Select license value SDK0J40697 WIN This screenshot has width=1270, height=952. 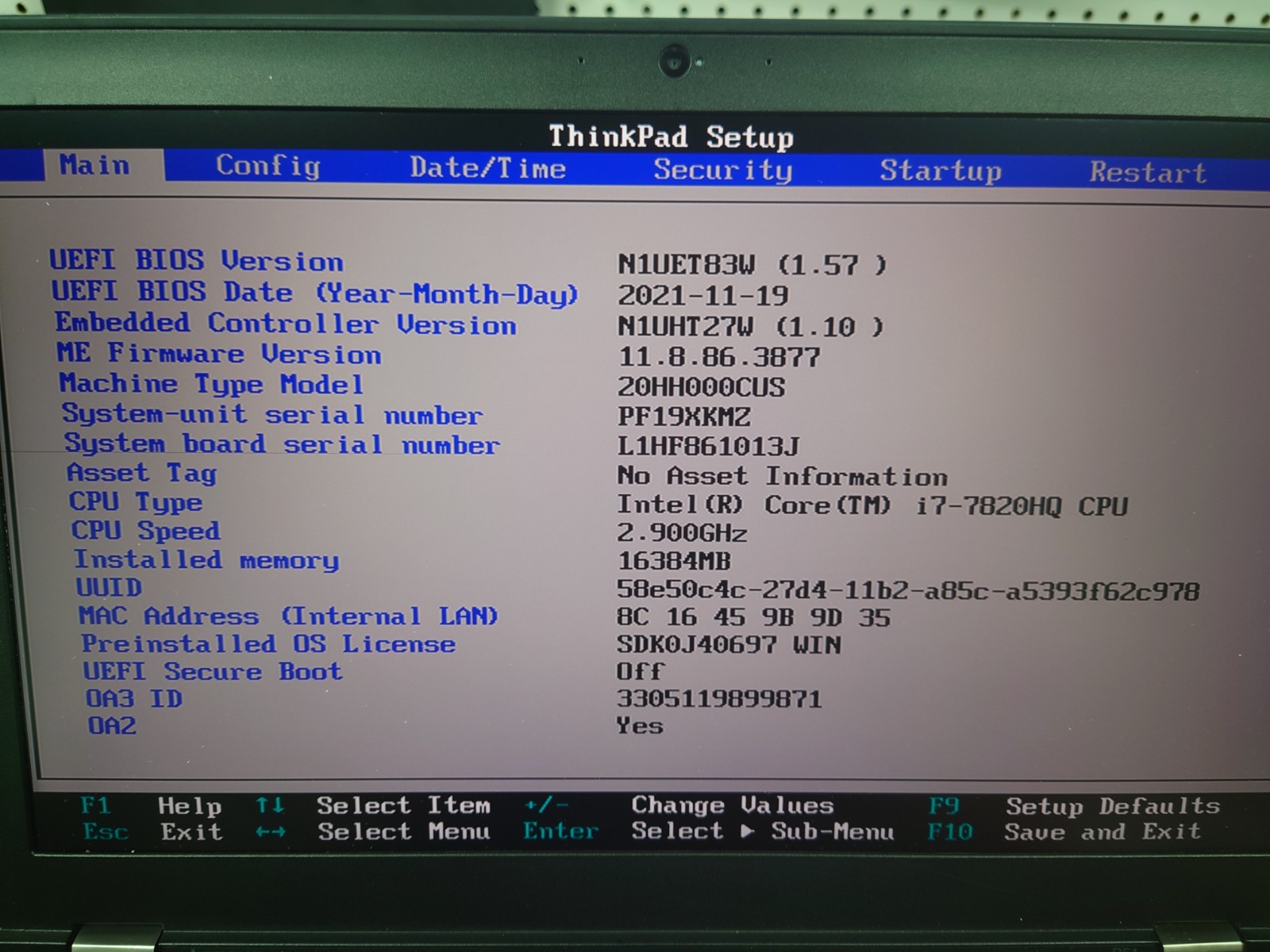tap(729, 644)
